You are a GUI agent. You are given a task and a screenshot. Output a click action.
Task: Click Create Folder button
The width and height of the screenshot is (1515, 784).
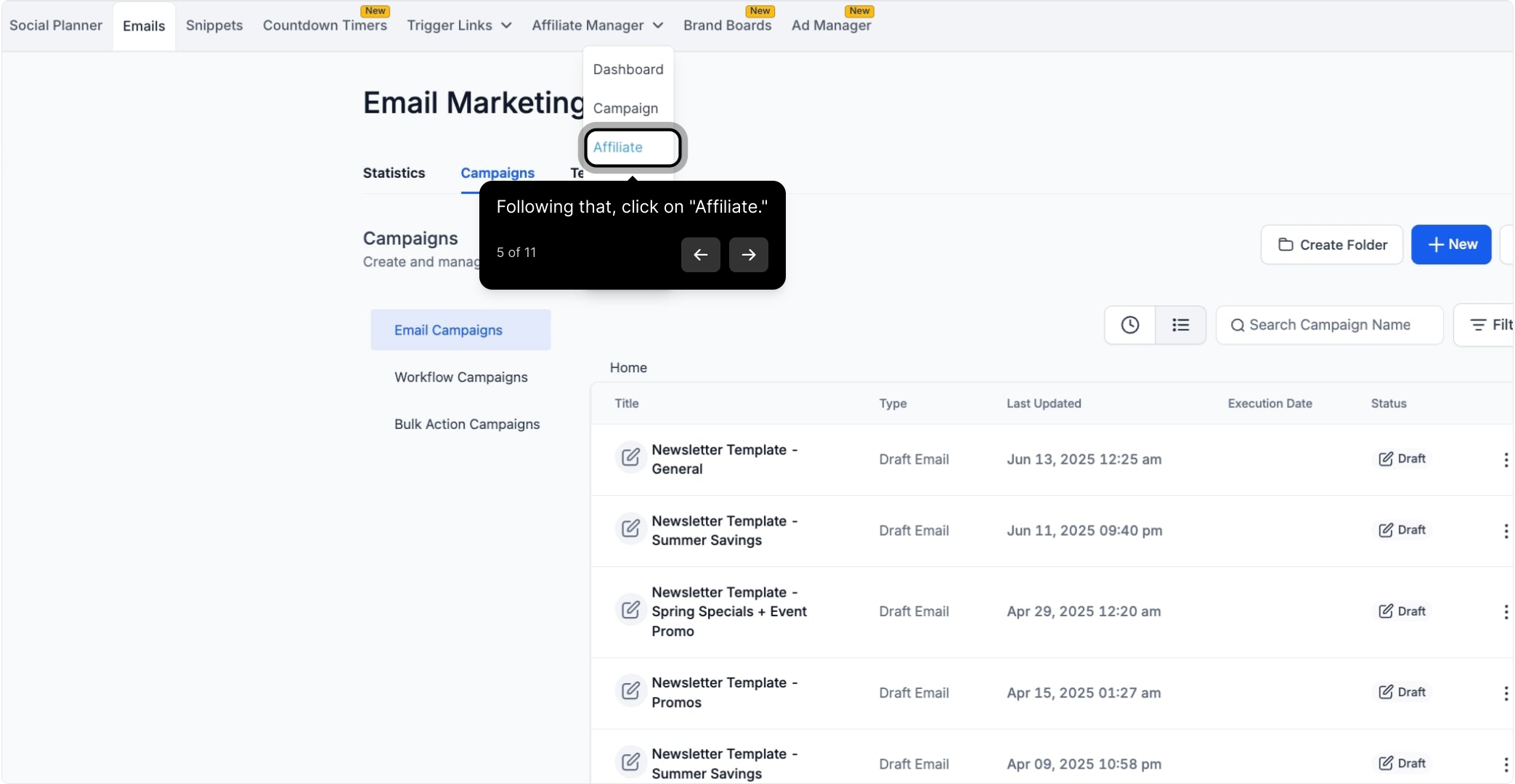(1332, 245)
